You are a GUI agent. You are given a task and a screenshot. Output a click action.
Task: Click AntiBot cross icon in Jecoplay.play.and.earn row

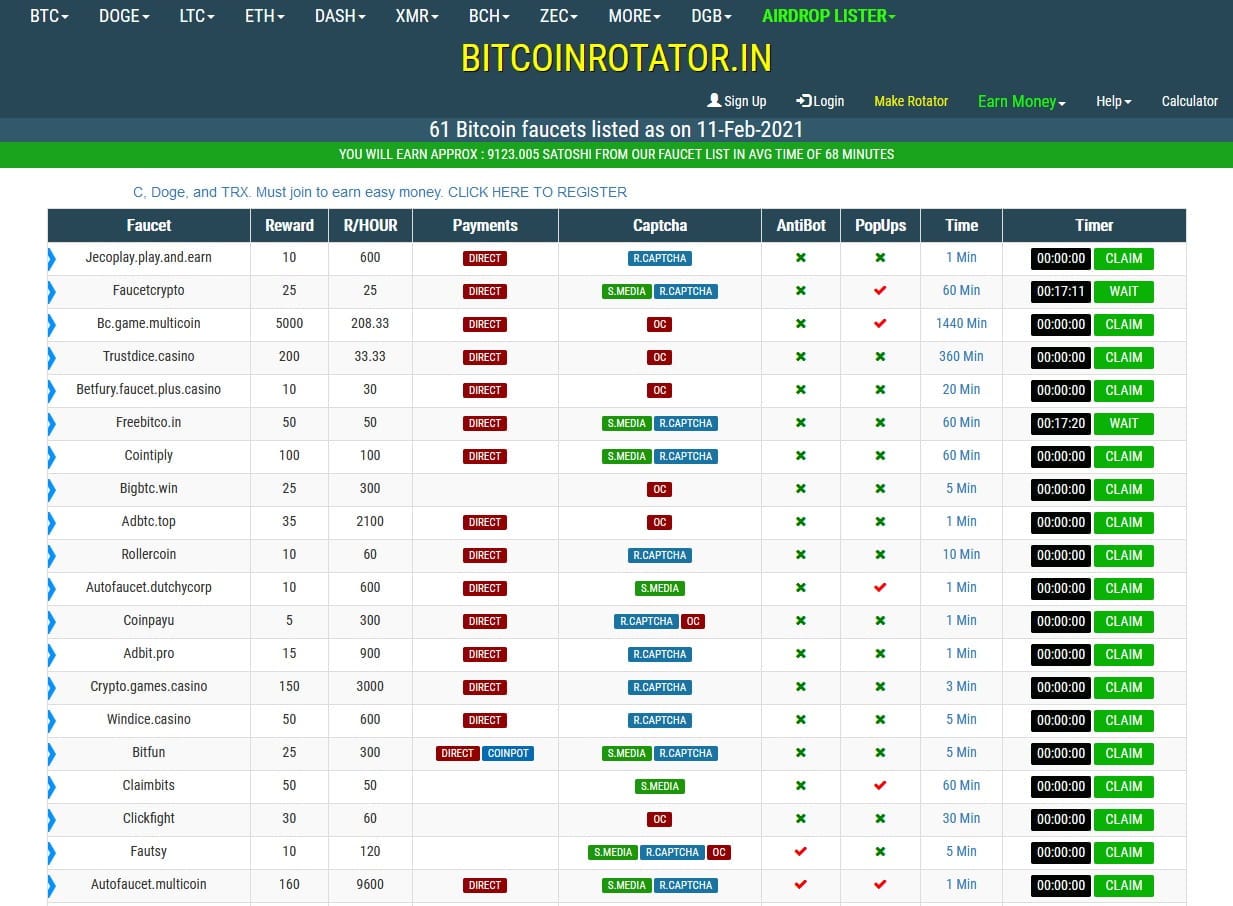coord(801,258)
